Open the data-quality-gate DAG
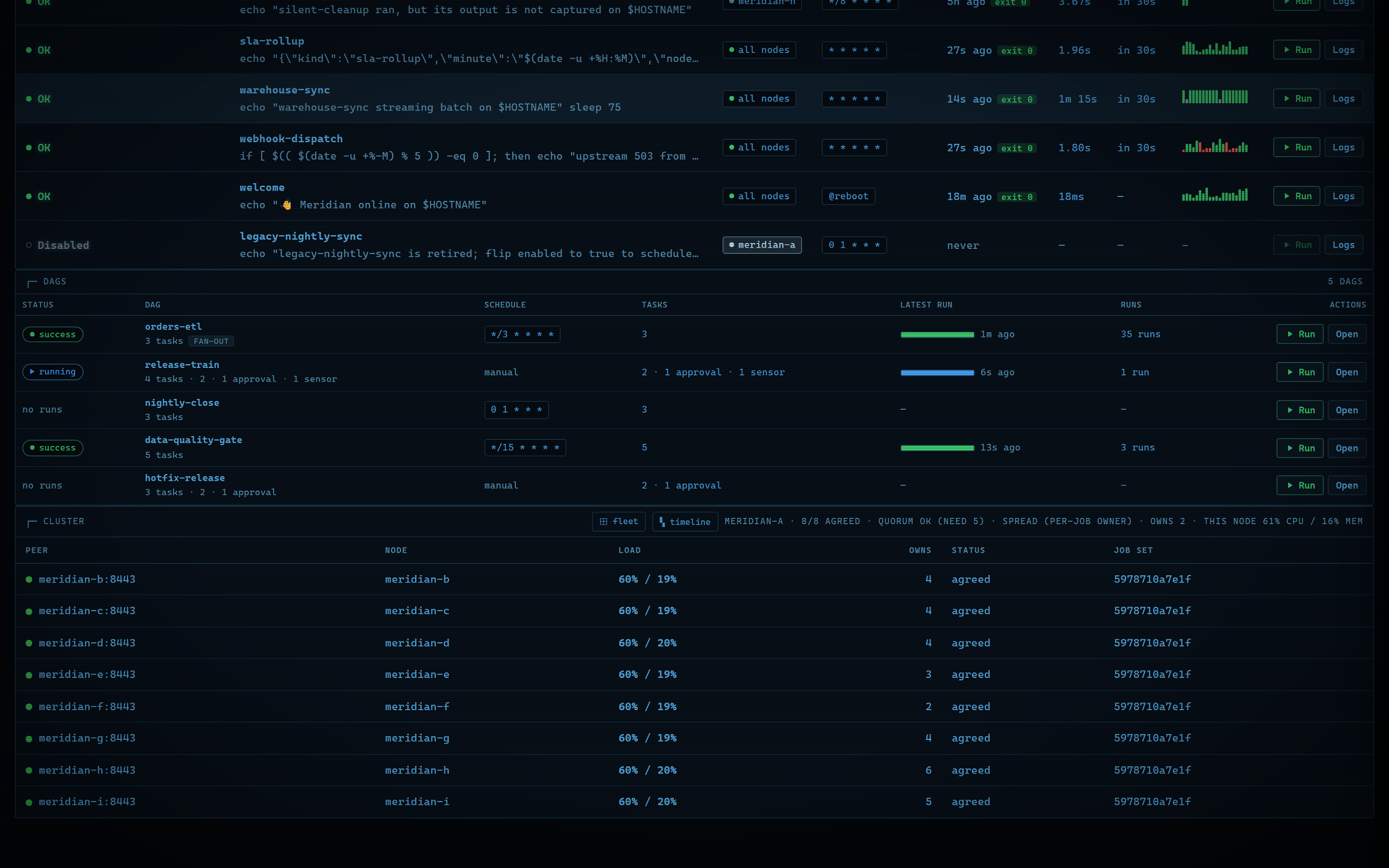 click(1346, 448)
